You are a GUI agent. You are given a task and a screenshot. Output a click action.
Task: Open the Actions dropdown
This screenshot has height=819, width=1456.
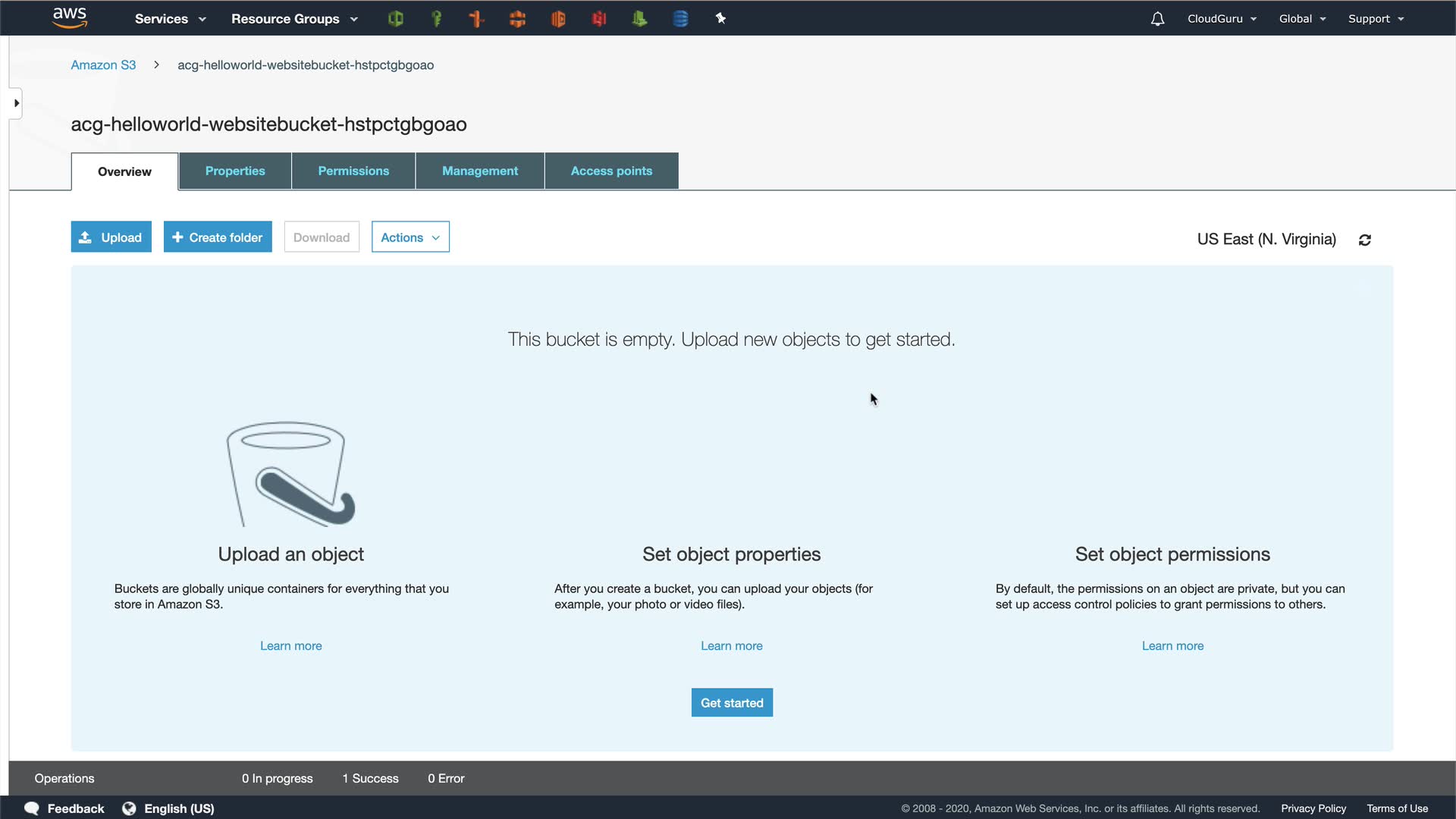point(410,237)
